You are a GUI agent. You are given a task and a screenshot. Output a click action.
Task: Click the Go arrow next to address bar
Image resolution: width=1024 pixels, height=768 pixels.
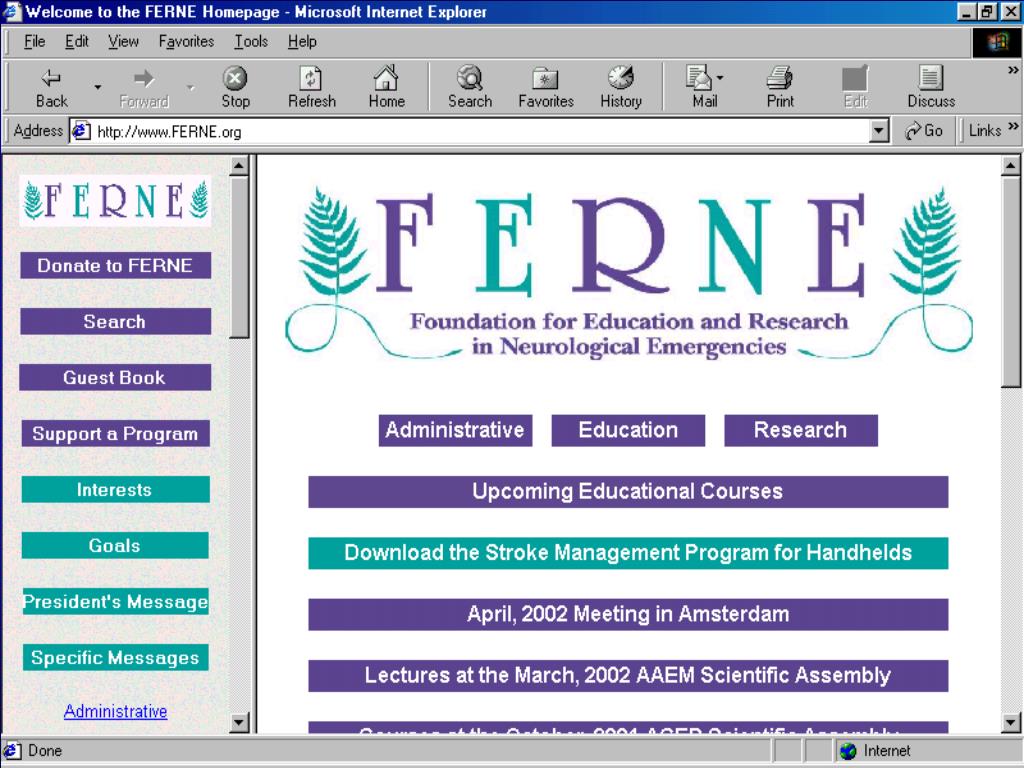point(923,131)
